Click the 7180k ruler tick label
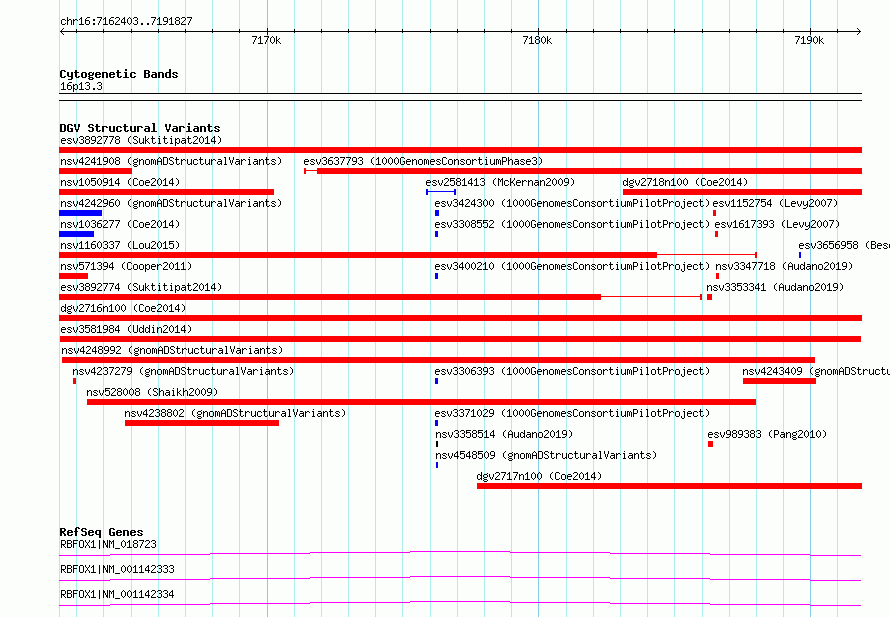The width and height of the screenshot is (890, 617). tap(537, 40)
